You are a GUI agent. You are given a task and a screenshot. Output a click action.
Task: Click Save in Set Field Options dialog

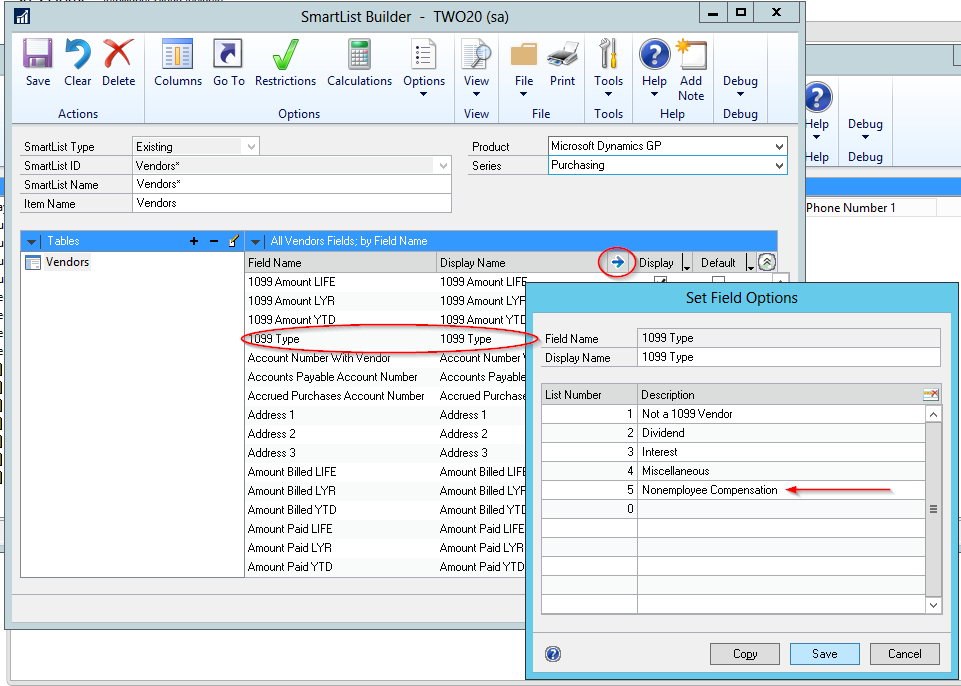coord(824,654)
